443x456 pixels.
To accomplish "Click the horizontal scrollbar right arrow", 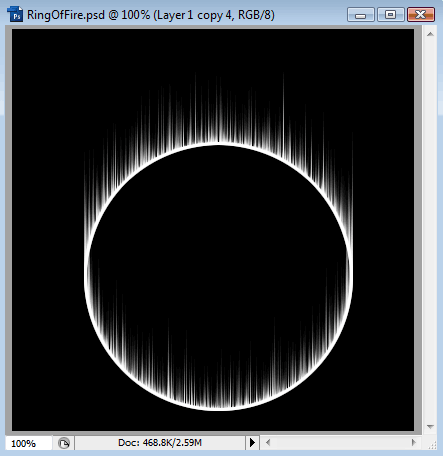I will [414, 443].
